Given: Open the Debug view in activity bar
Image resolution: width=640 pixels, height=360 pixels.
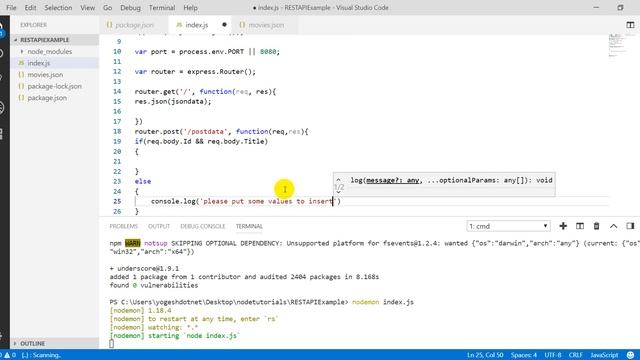Looking at the screenshot, I should [x=2, y=107].
